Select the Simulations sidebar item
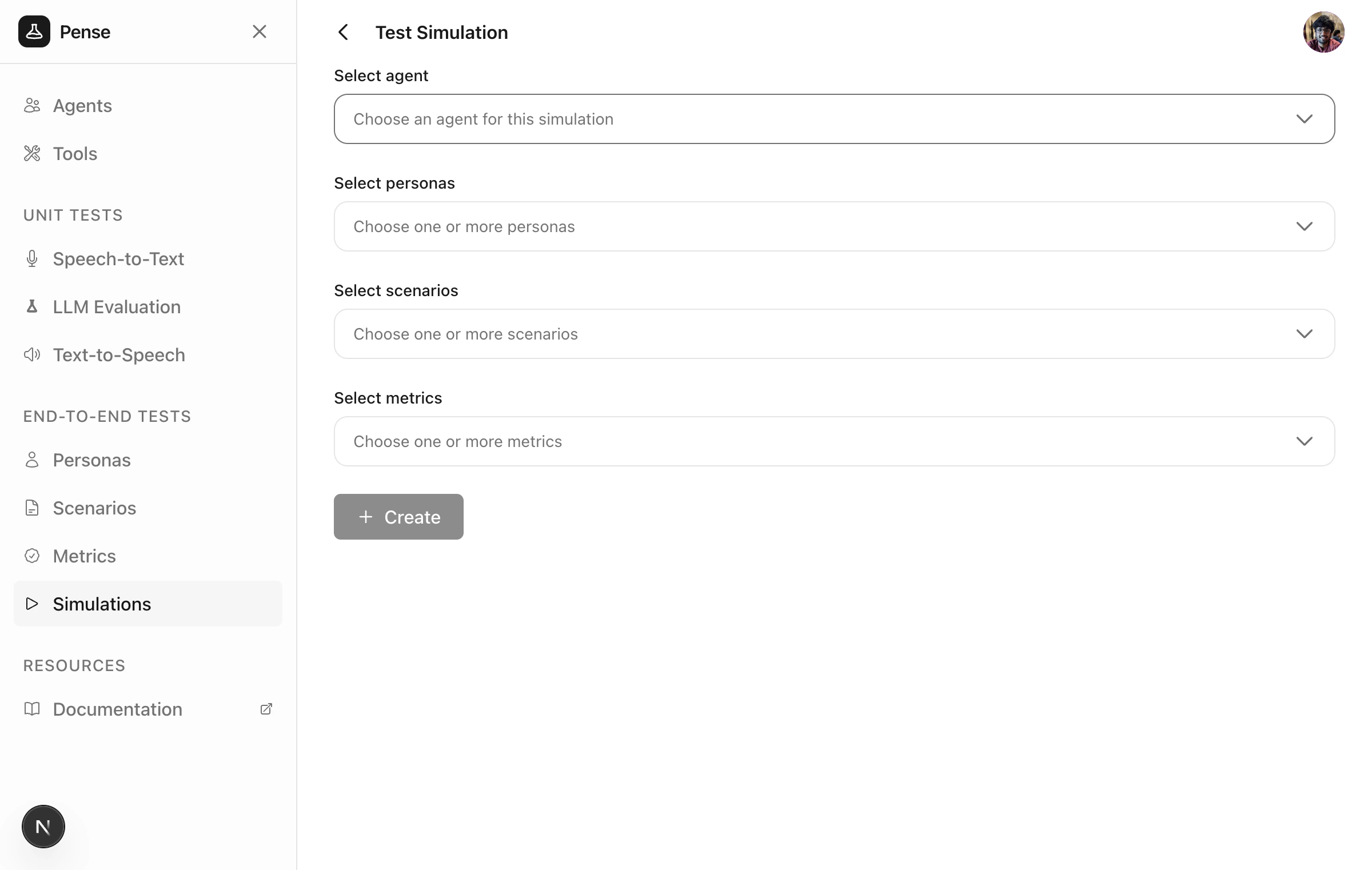This screenshot has width=1372, height=870. click(x=102, y=604)
